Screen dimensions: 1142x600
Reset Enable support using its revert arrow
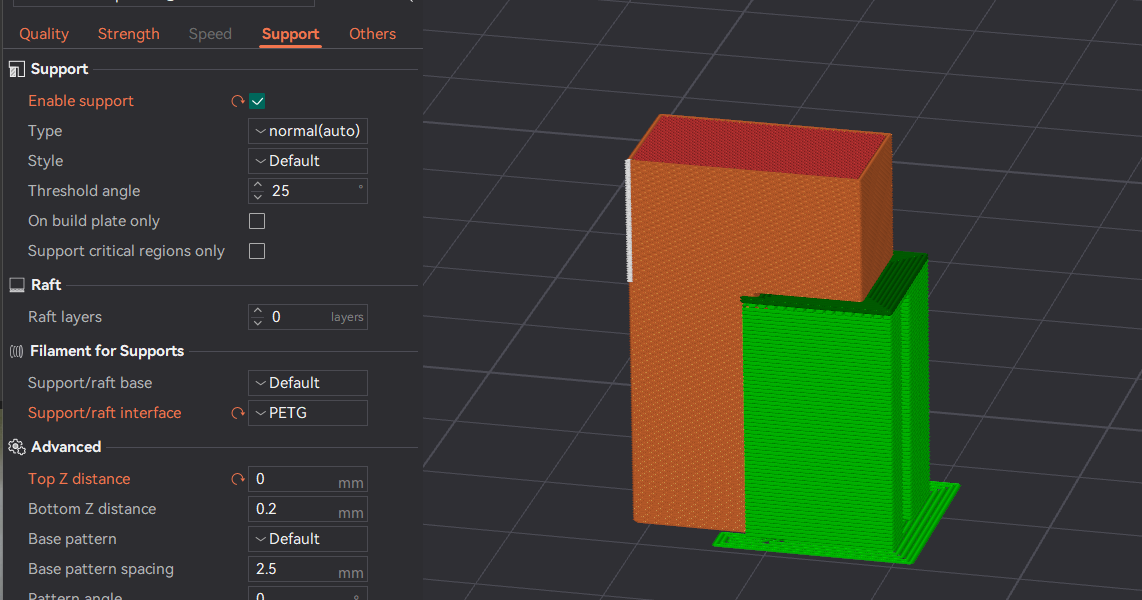pyautogui.click(x=237, y=100)
